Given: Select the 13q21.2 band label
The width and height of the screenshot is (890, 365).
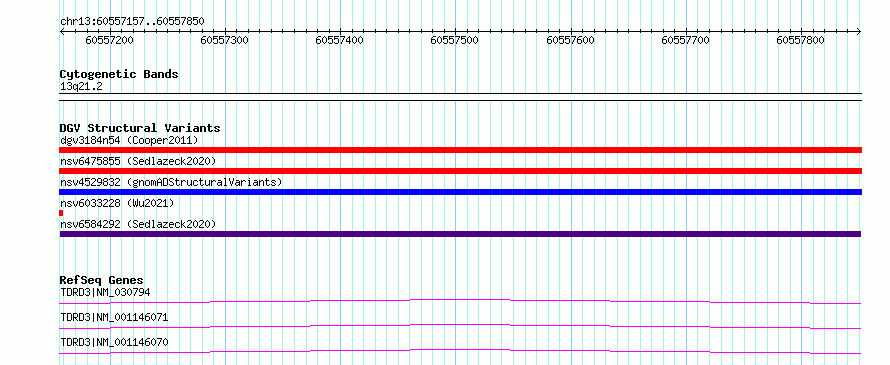Looking at the screenshot, I should [x=81, y=86].
